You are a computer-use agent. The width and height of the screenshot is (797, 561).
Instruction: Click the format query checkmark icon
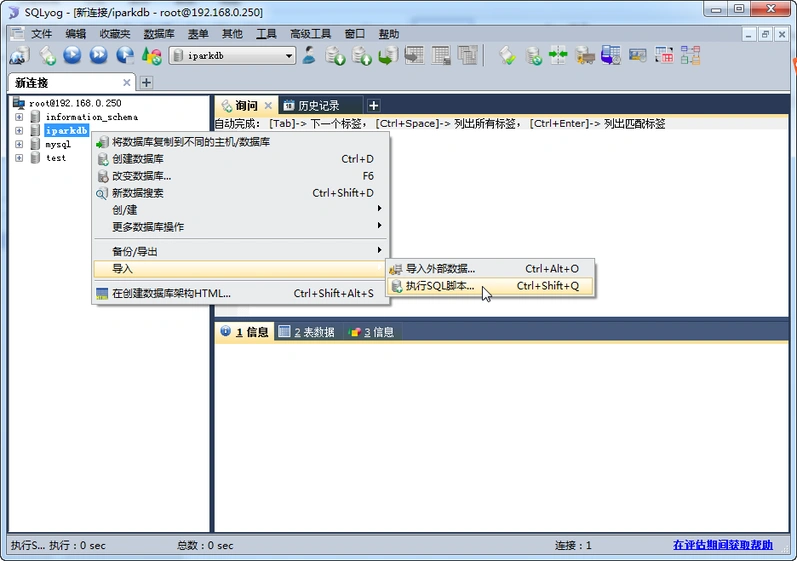[x=507, y=55]
